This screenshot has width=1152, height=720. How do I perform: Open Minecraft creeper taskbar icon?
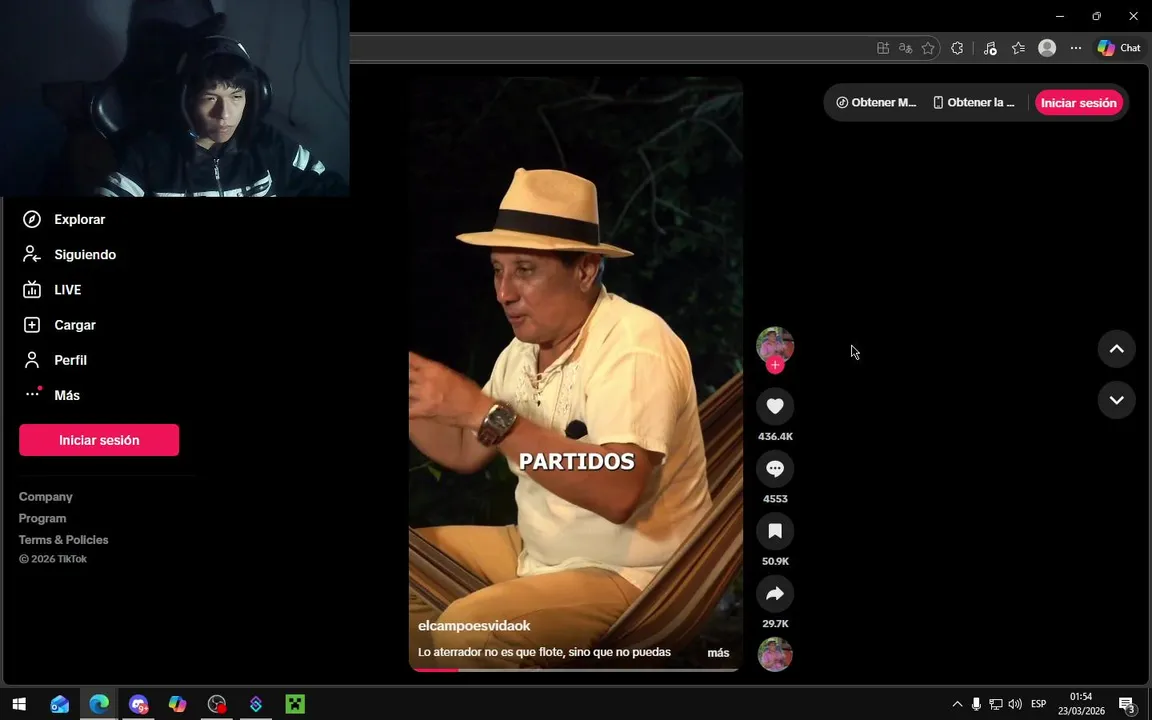tap(295, 704)
